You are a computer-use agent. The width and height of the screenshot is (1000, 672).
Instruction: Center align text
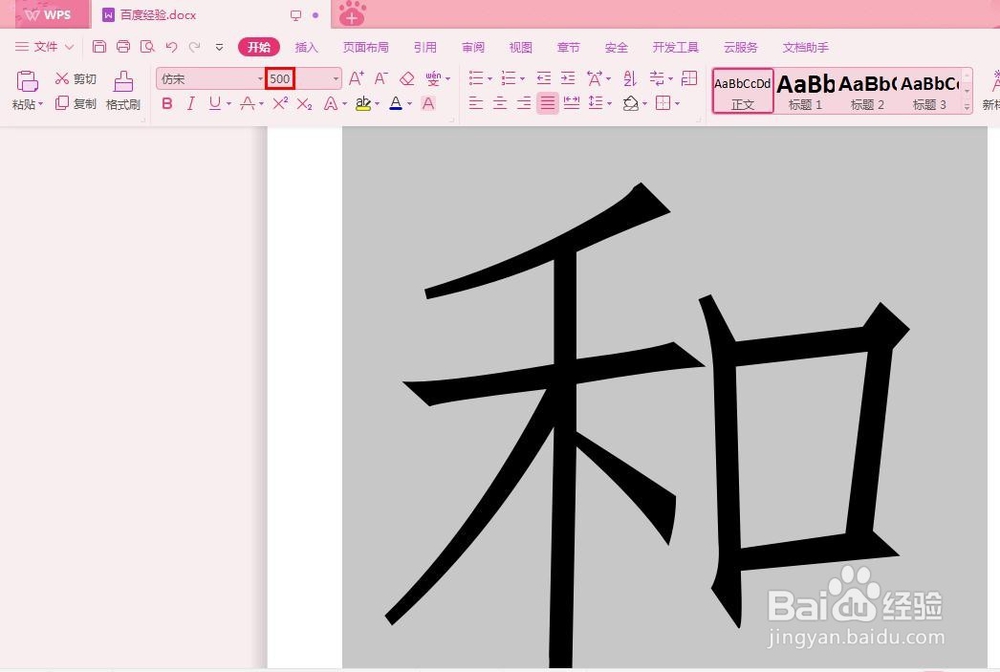(500, 103)
